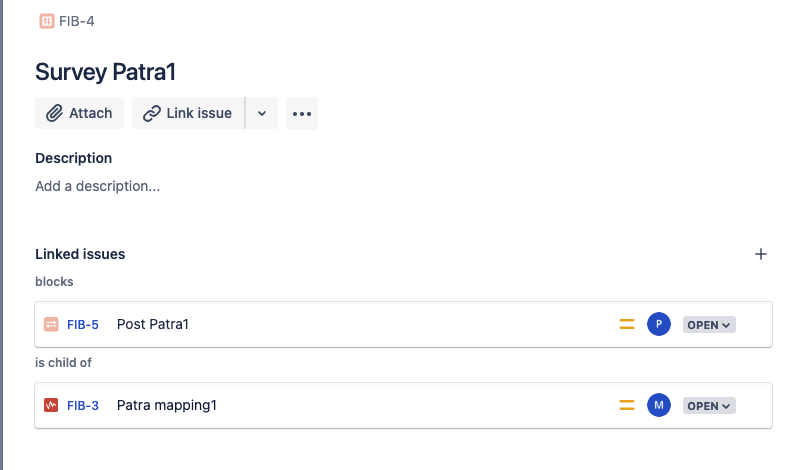The image size is (809, 470).
Task: Click the M assignee avatar
Action: click(x=659, y=405)
